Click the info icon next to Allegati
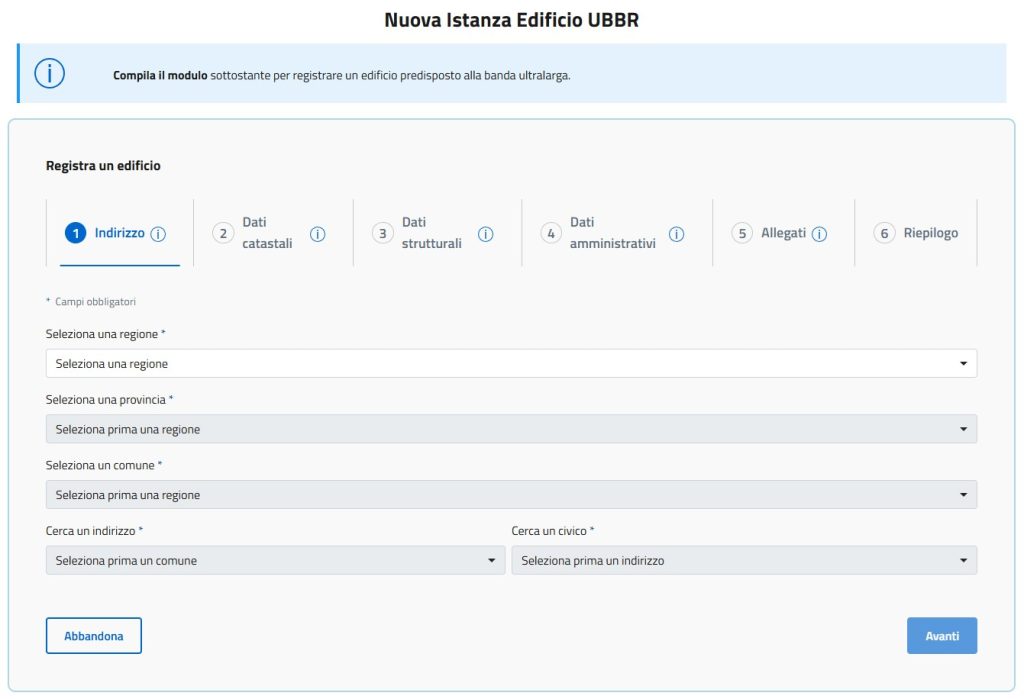Image resolution: width=1024 pixels, height=699 pixels. click(x=819, y=234)
